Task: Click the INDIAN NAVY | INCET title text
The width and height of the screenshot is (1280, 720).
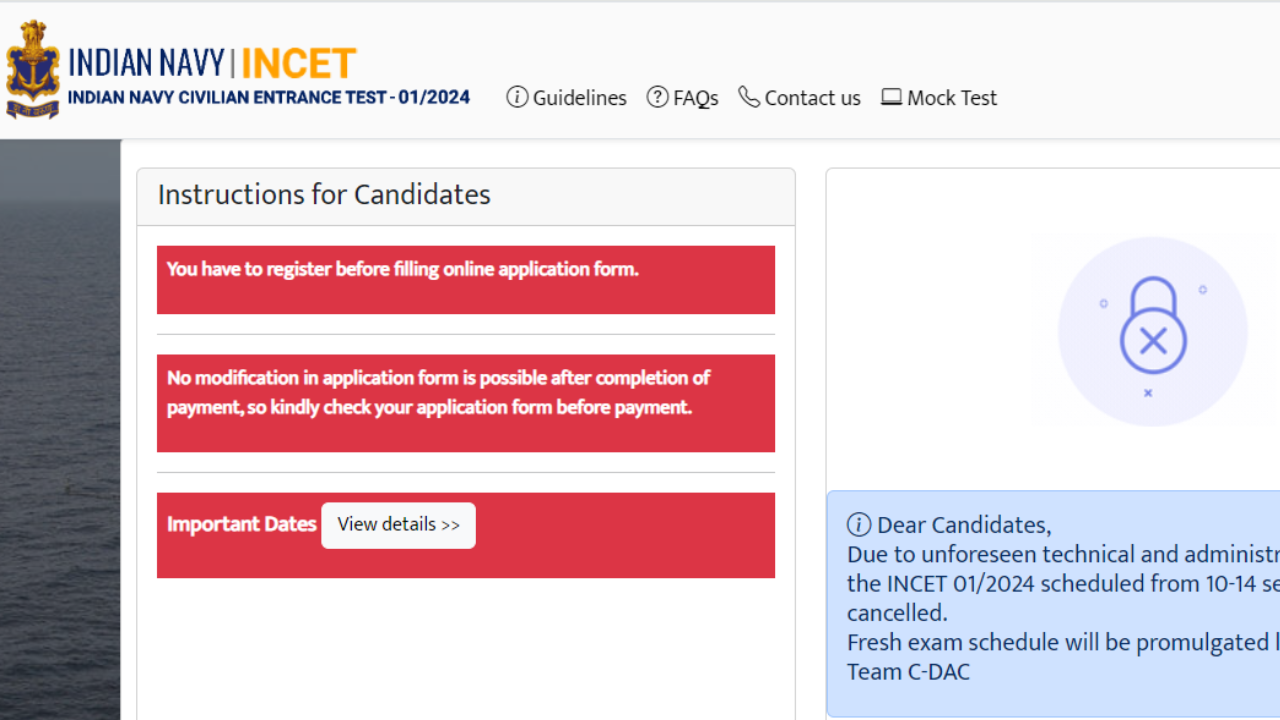Action: coord(212,63)
